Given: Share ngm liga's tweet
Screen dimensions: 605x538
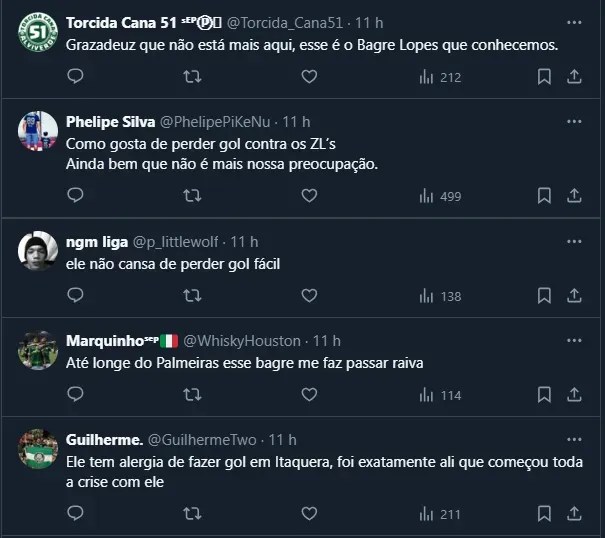Looking at the screenshot, I should (575, 296).
